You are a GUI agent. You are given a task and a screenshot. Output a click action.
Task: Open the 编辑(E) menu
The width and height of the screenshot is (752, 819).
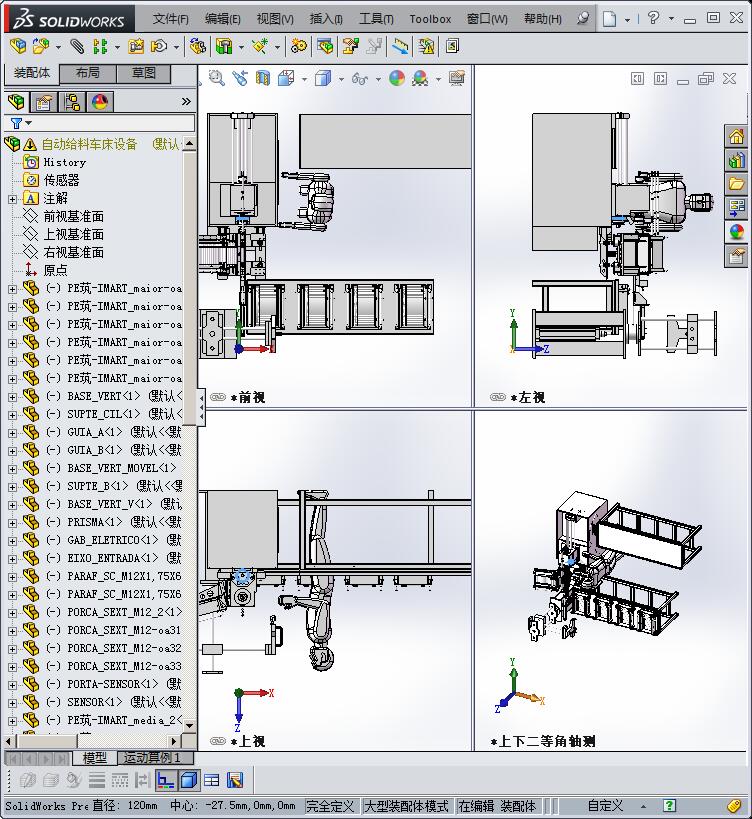(223, 19)
